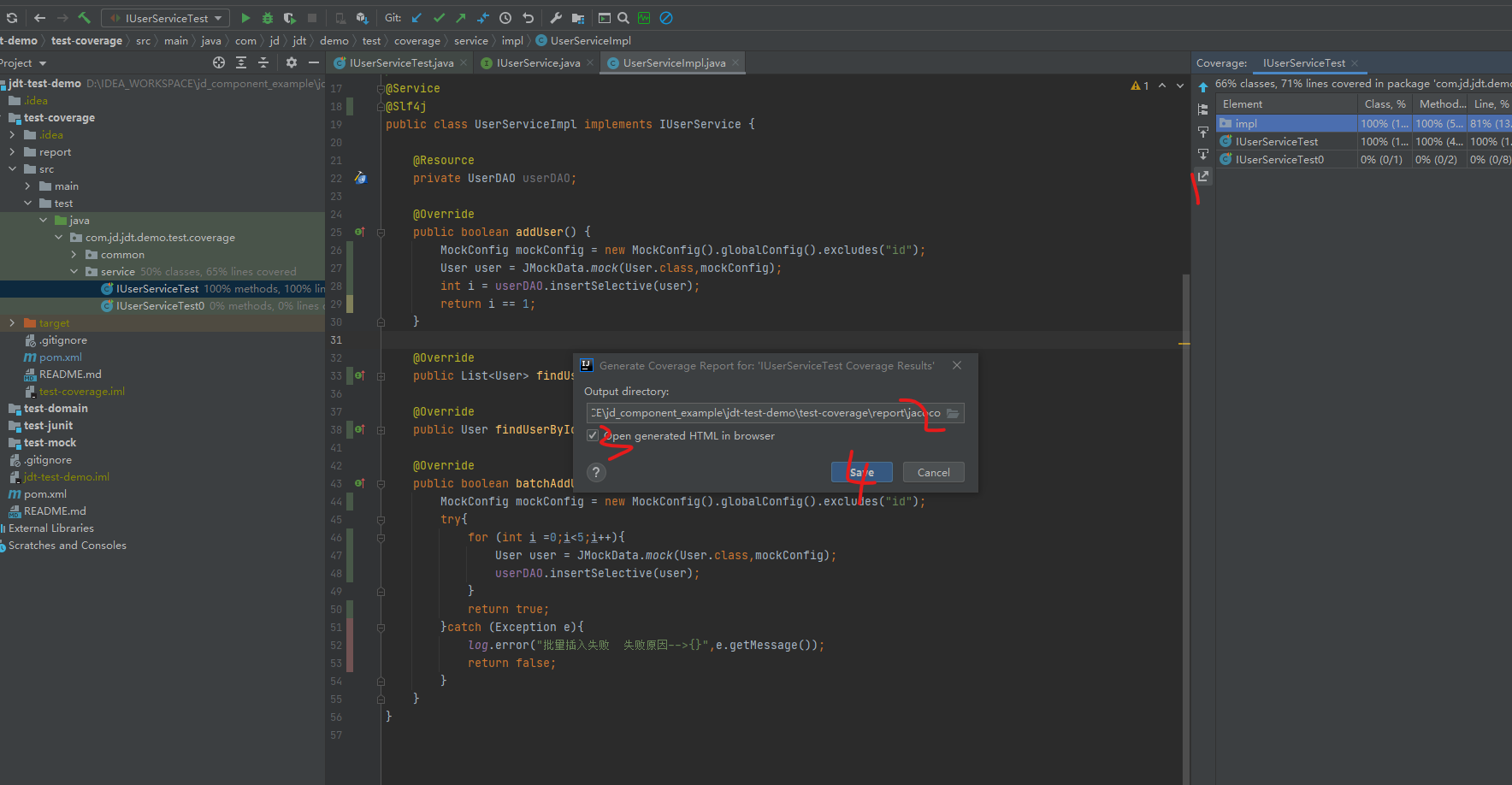Viewport: 1512px width, 785px height.
Task: Switch to IUserServiceTest.java editor tab
Action: point(401,63)
